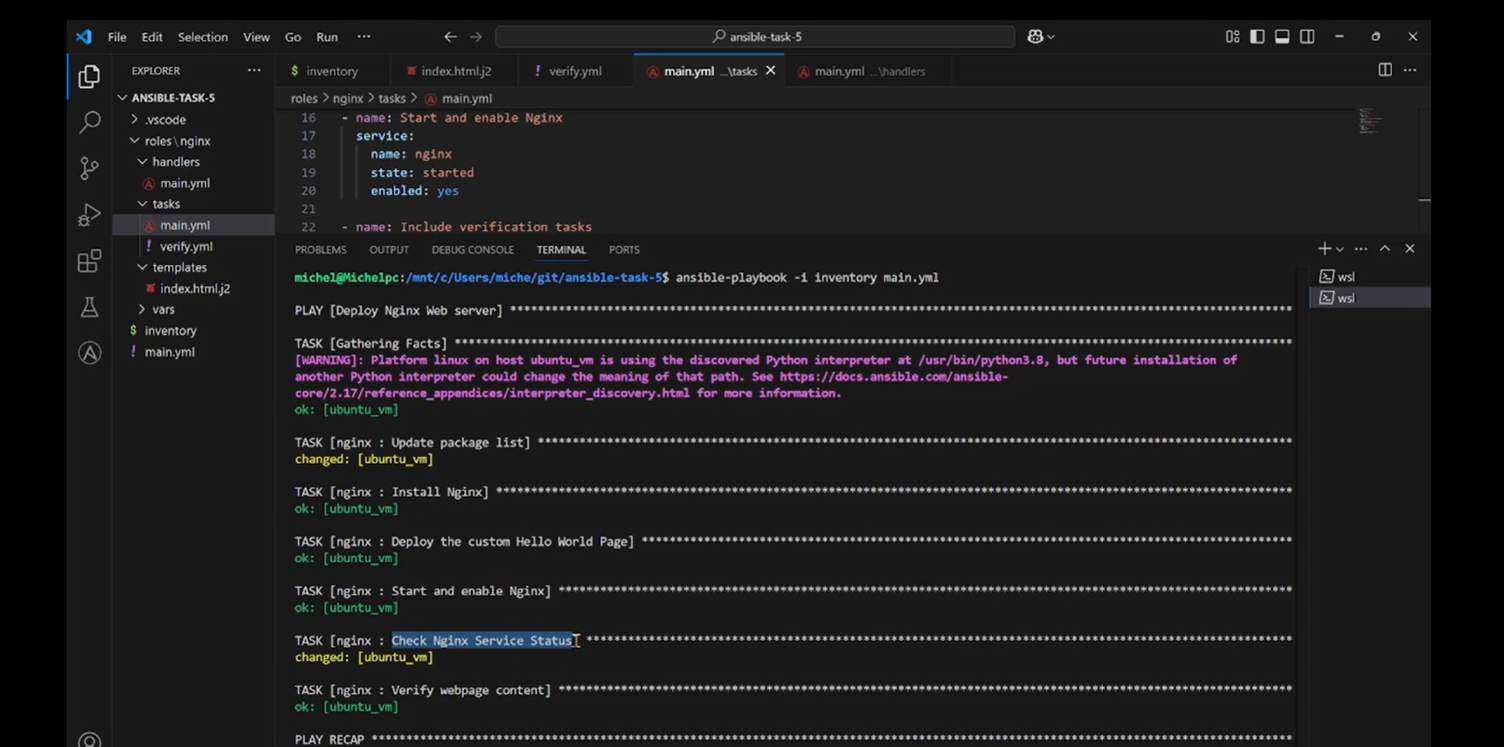Open the Source Control view
The height and width of the screenshot is (747, 1504).
[x=89, y=168]
